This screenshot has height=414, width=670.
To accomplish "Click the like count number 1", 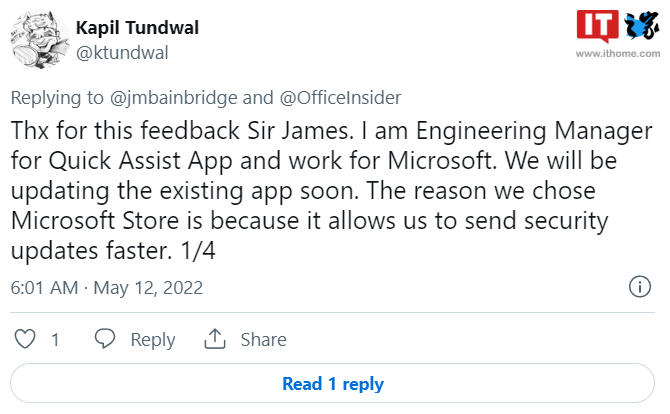I will (55, 340).
